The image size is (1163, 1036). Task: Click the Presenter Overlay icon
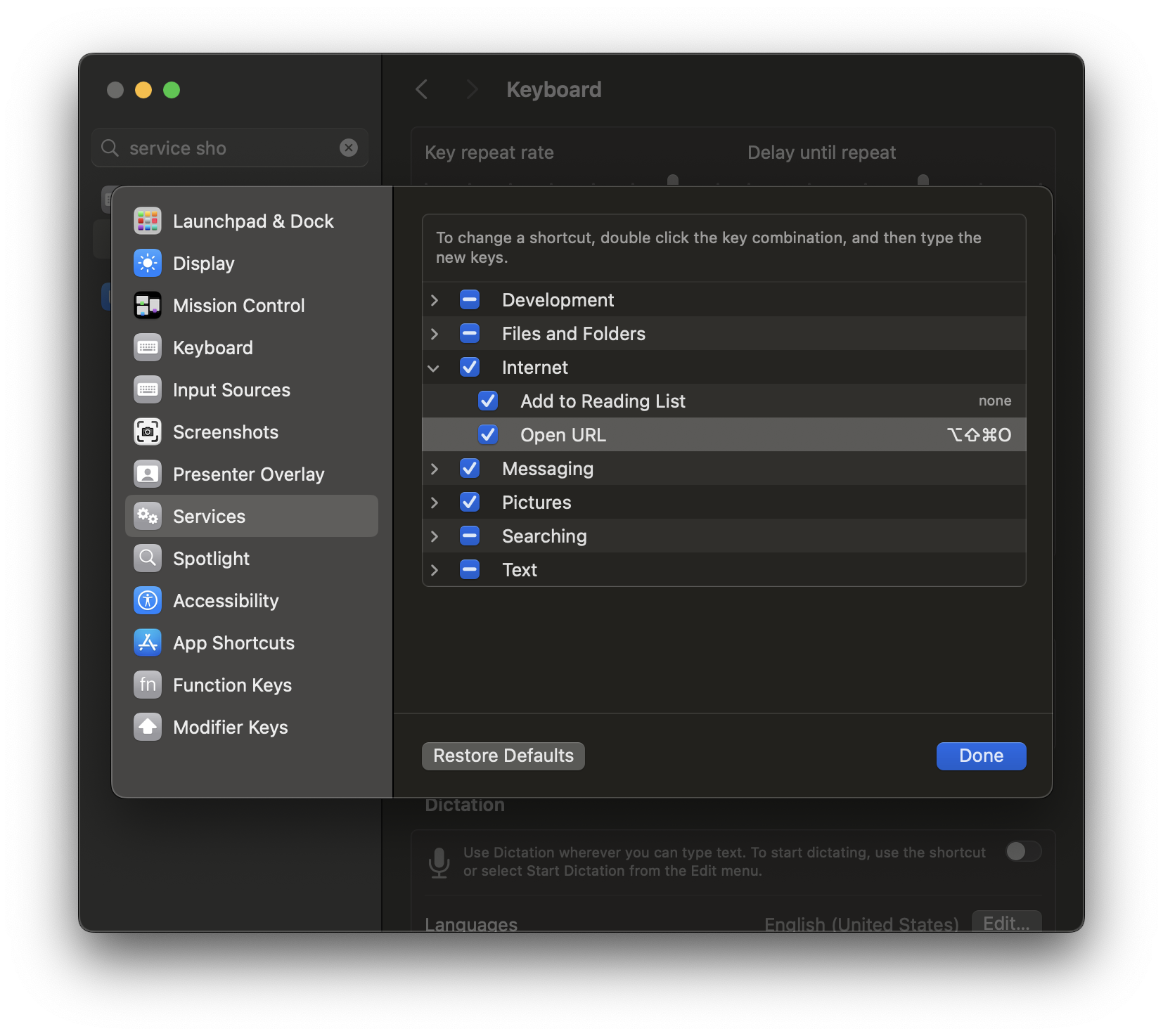[x=148, y=474]
